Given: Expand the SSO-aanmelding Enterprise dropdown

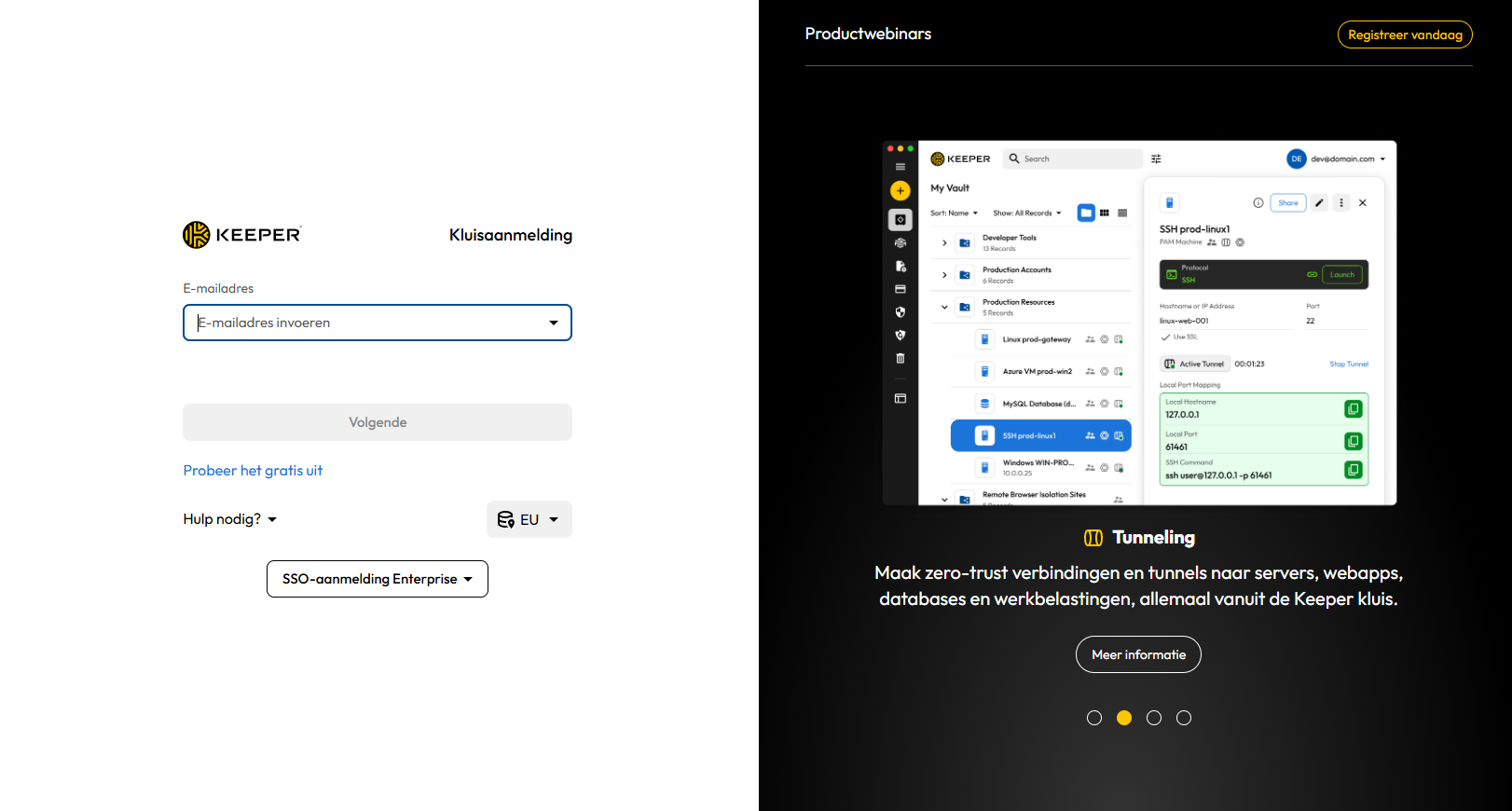Looking at the screenshot, I should [378, 579].
